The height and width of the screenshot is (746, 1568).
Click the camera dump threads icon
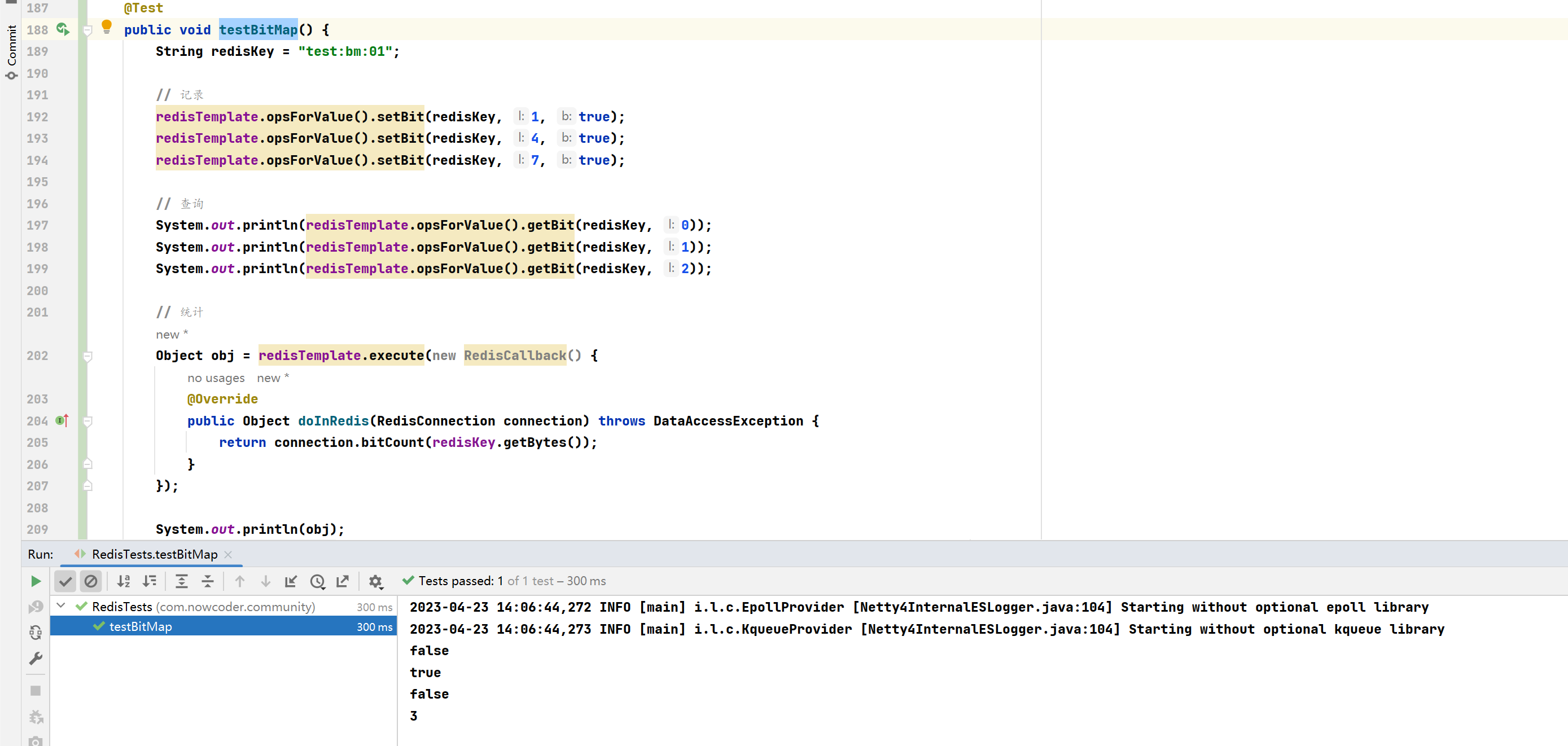[36, 741]
